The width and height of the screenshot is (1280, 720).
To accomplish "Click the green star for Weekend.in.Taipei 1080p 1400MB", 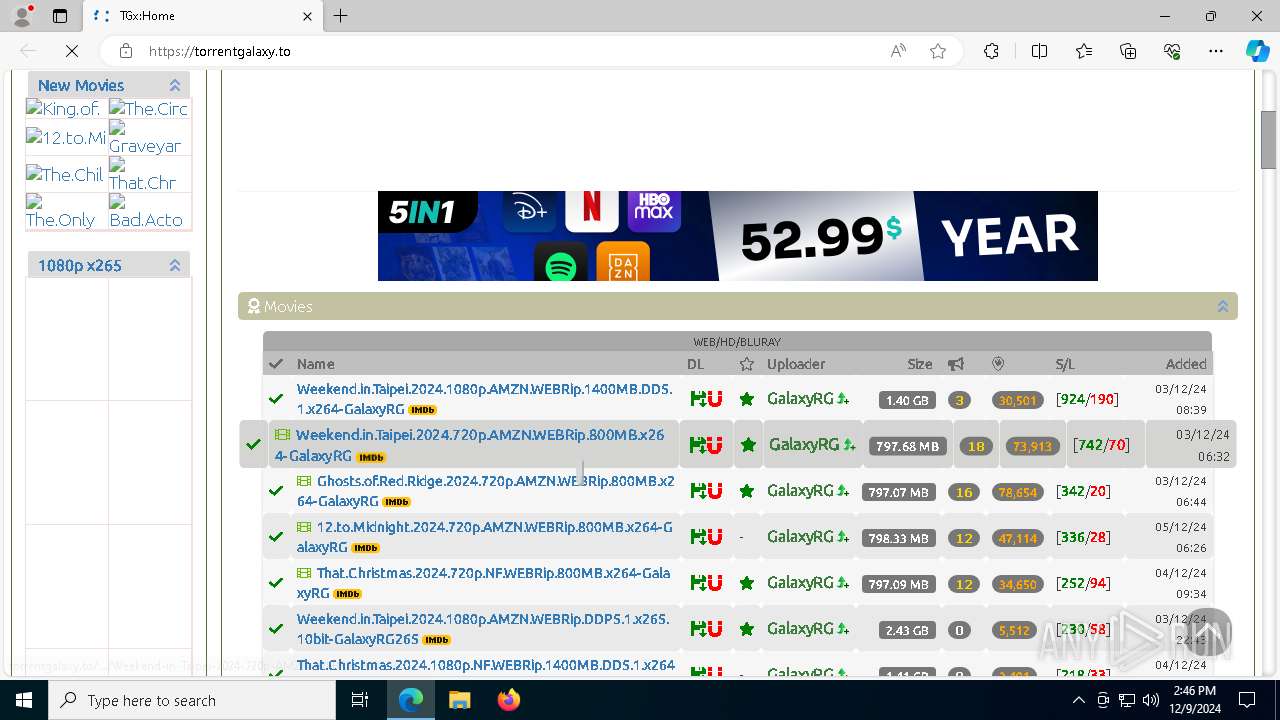I will 746,399.
